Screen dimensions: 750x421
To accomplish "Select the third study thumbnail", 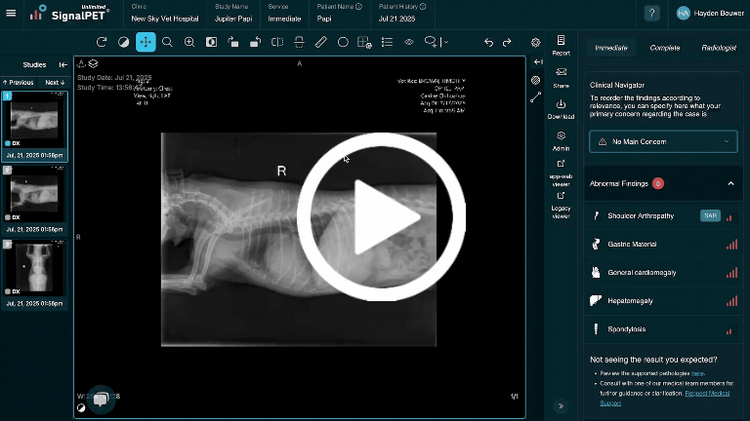I will click(x=34, y=268).
